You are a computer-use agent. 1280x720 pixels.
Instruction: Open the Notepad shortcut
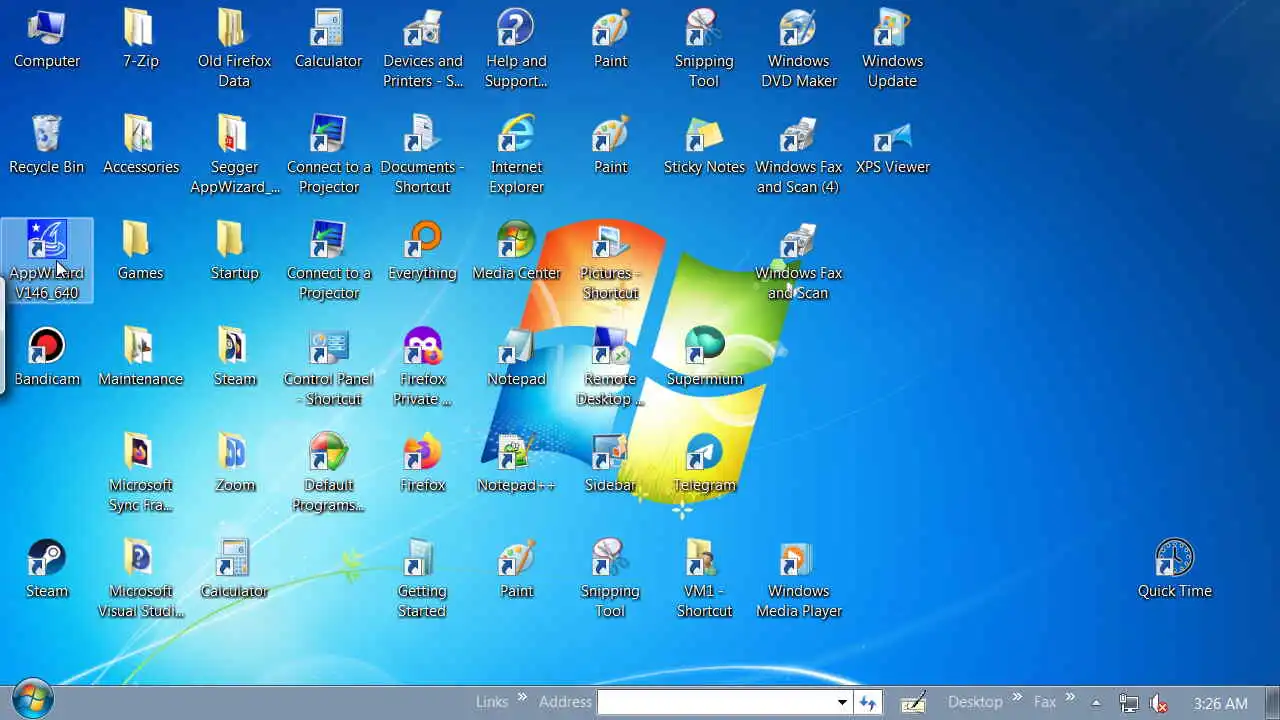coord(517,358)
